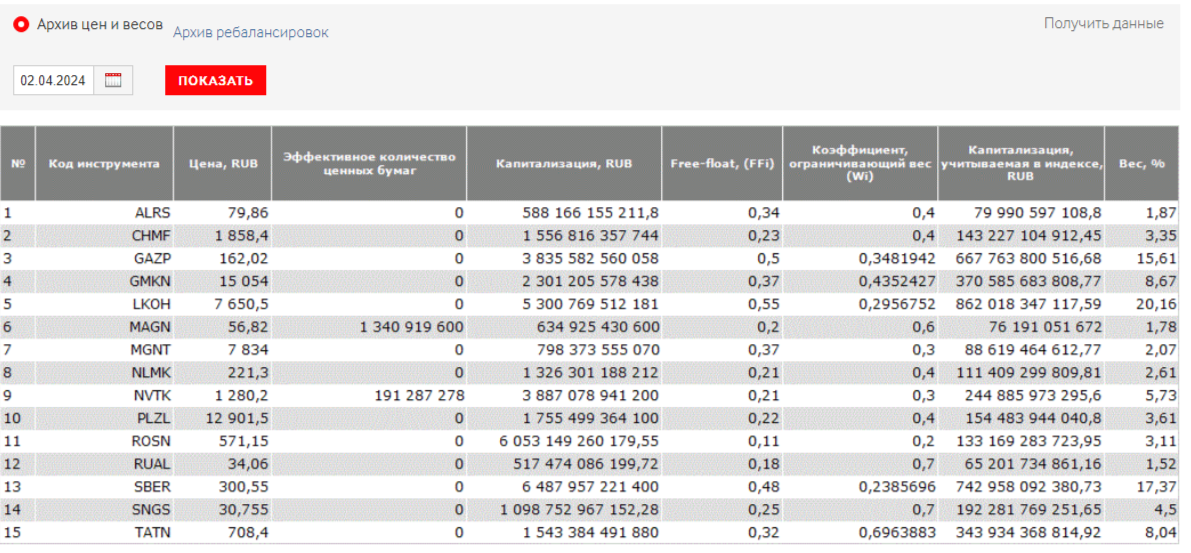Click the SNGS price 30,755

(245, 510)
